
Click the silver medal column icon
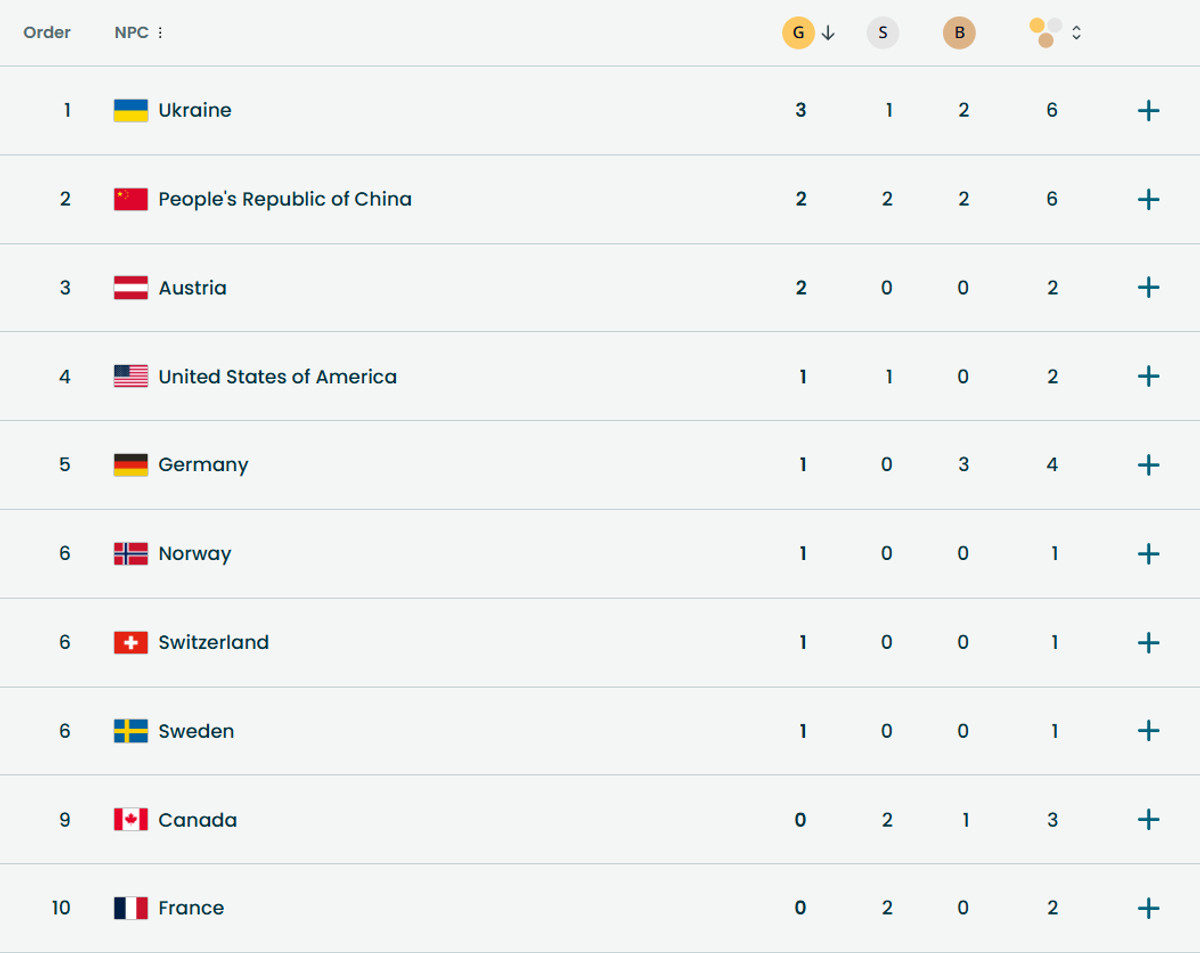tap(882, 33)
